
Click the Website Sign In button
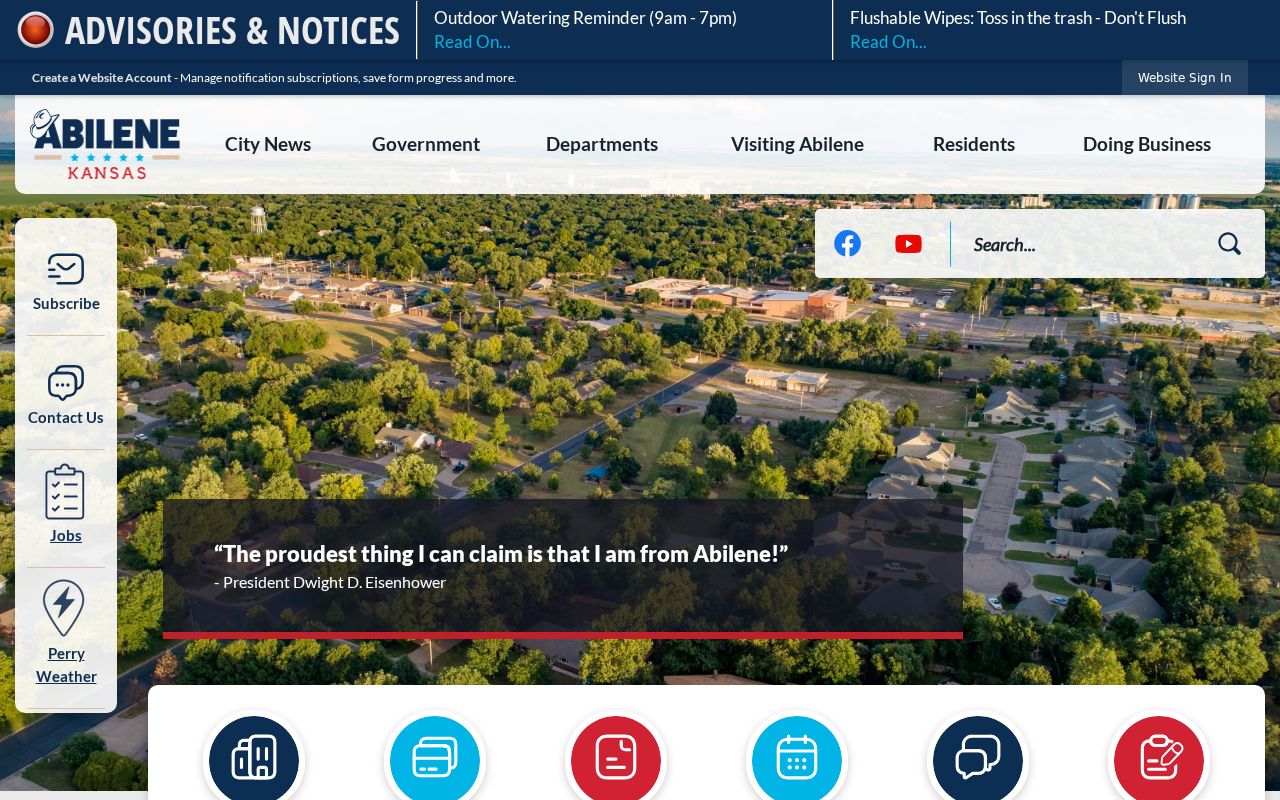(1185, 77)
